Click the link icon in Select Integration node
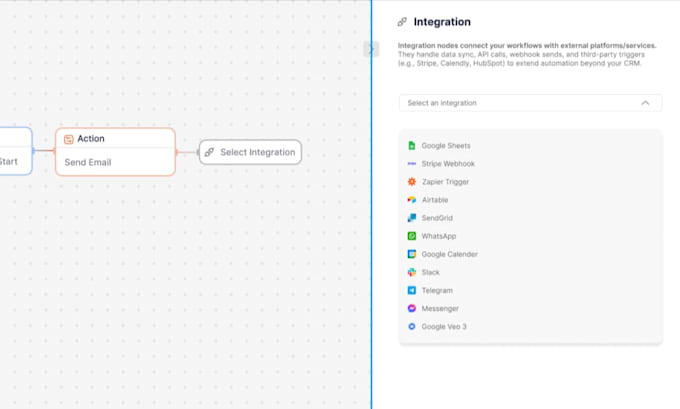680x409 pixels. pos(209,152)
